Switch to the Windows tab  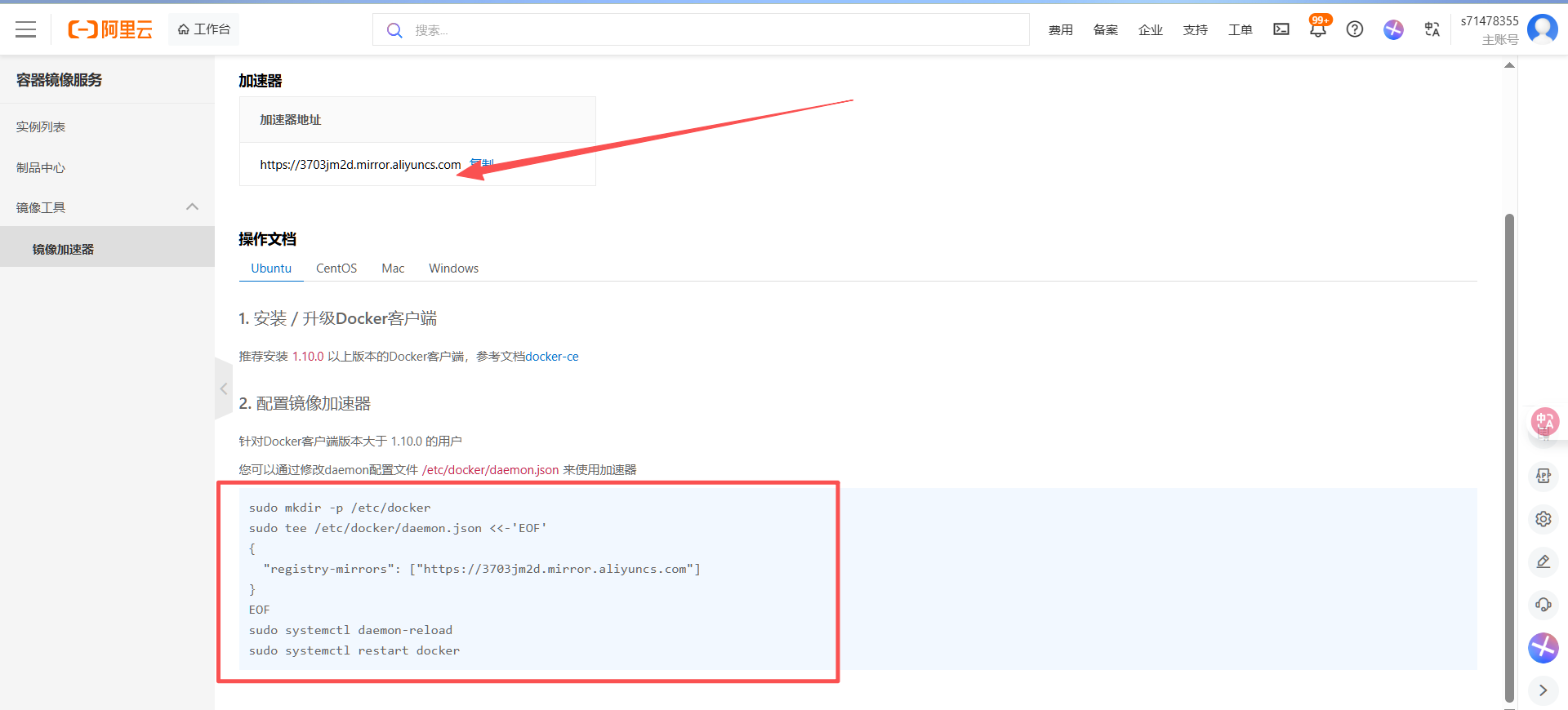pyautogui.click(x=453, y=268)
